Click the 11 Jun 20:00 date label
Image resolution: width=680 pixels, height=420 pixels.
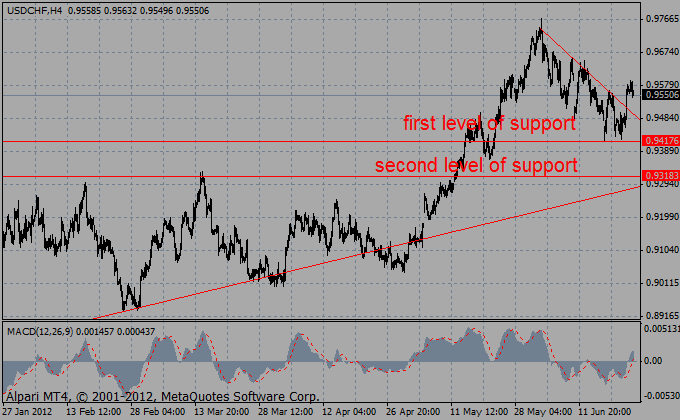coord(606,411)
